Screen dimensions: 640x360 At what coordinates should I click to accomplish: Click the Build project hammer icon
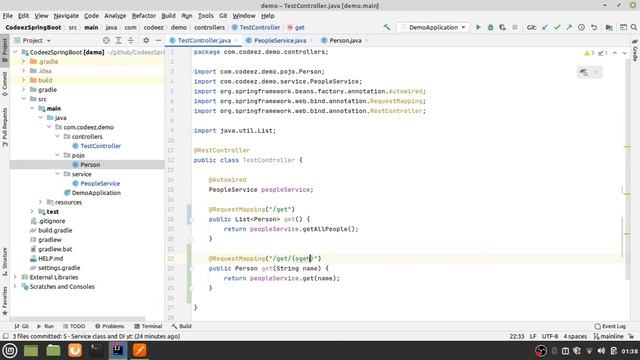(x=387, y=27)
